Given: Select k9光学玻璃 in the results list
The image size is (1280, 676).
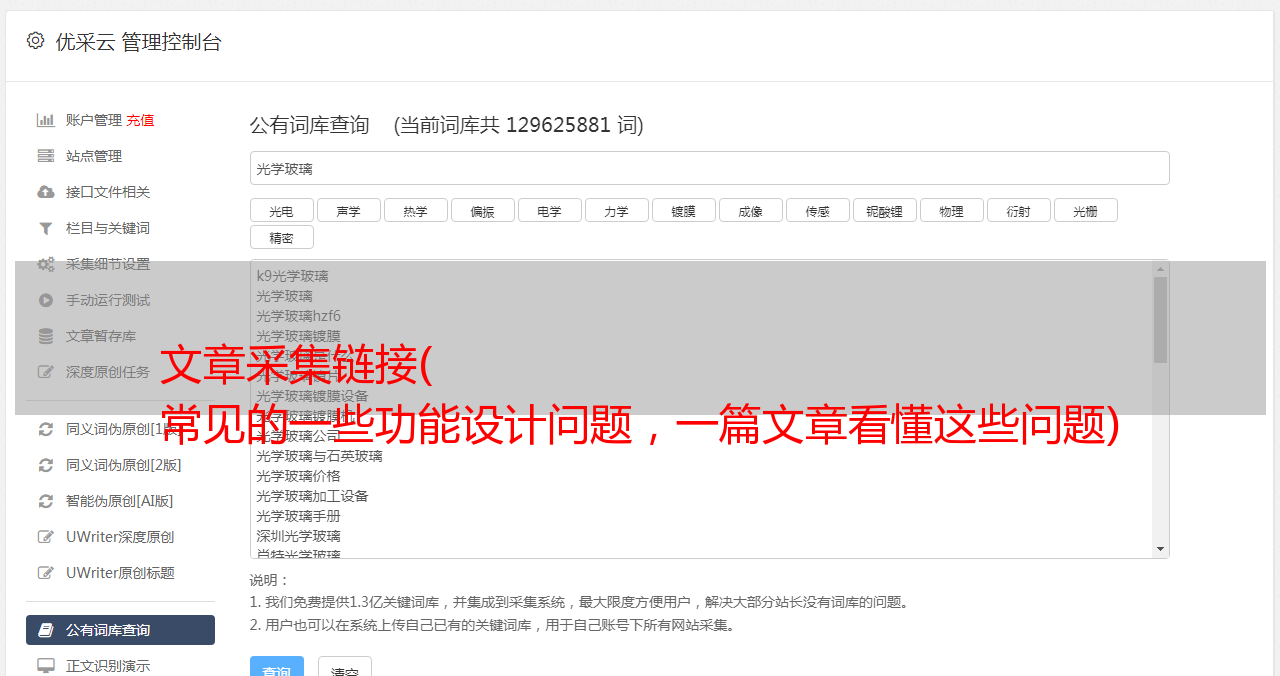Looking at the screenshot, I should (292, 276).
